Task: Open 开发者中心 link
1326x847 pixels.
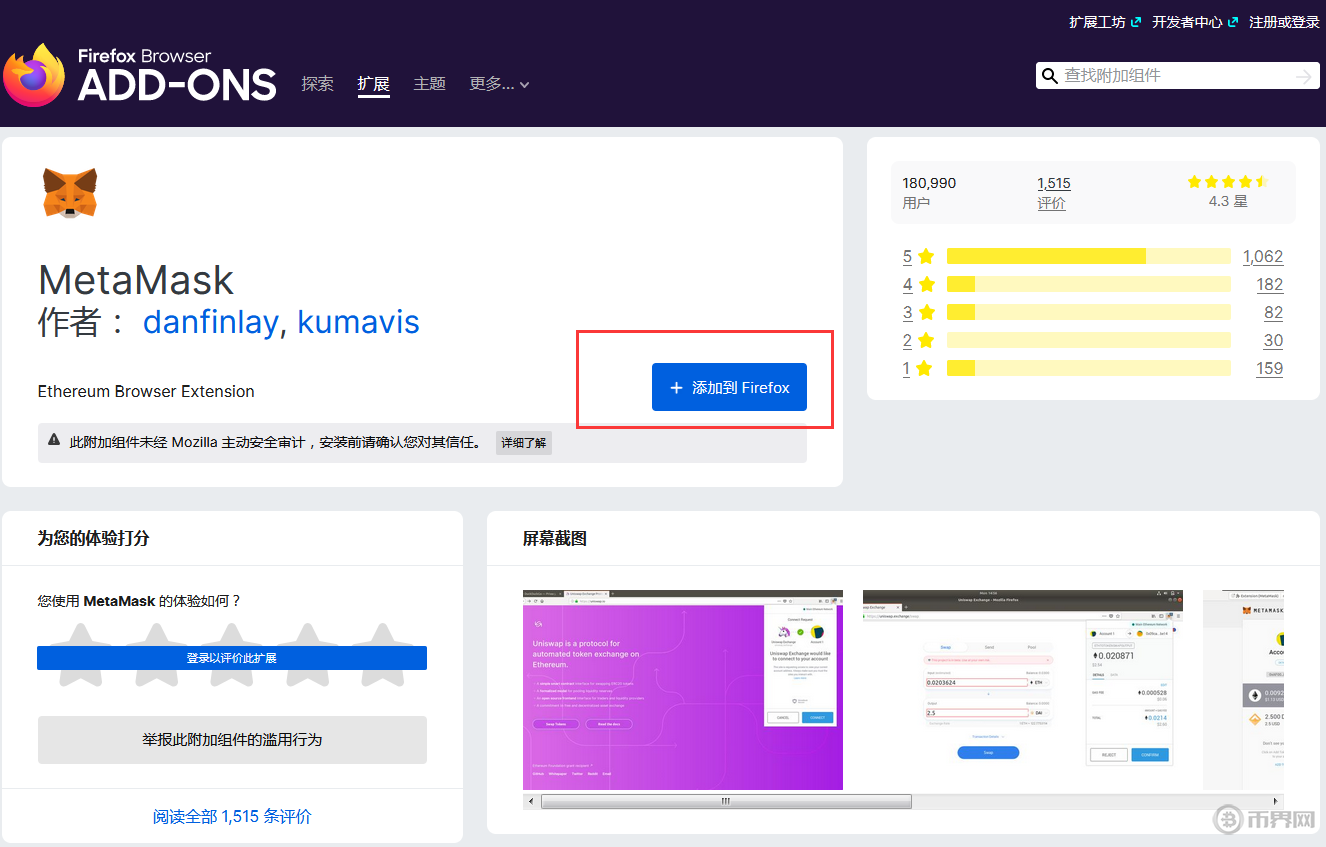Action: coord(1187,22)
